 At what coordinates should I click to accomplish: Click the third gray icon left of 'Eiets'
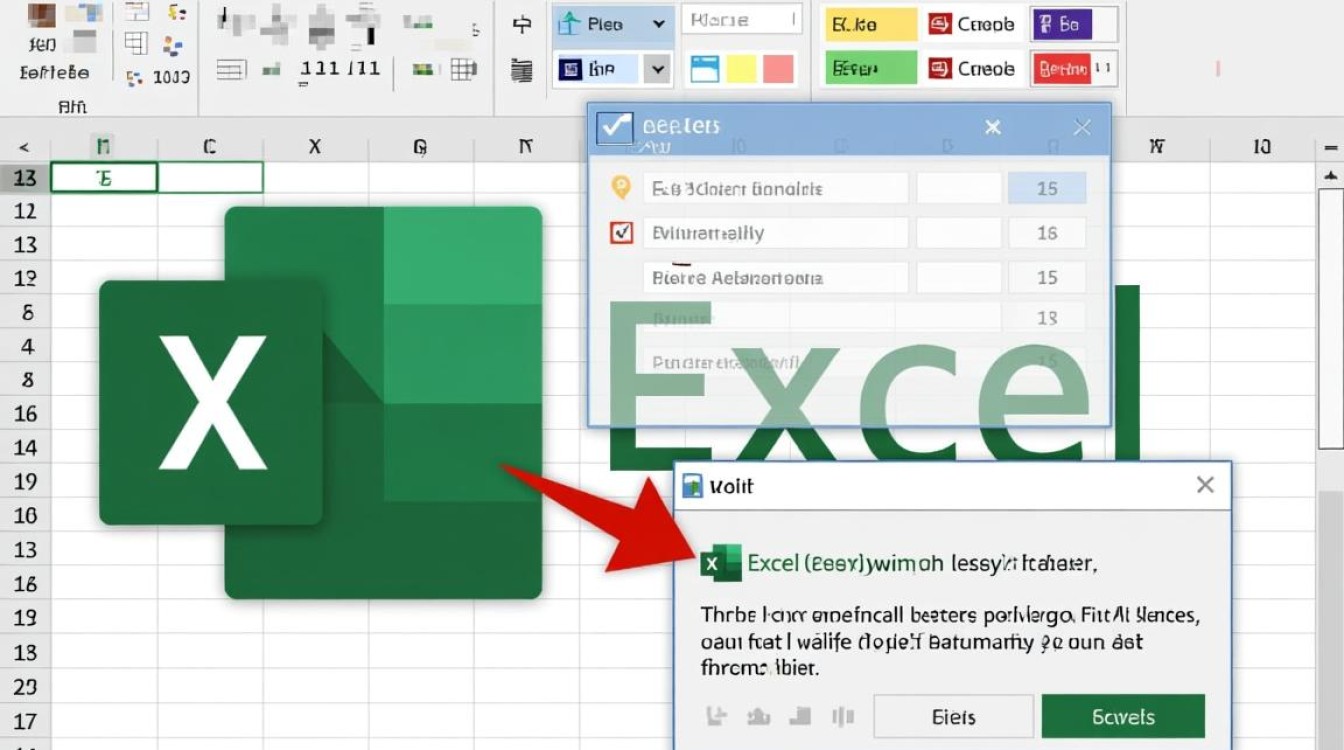click(x=800, y=716)
